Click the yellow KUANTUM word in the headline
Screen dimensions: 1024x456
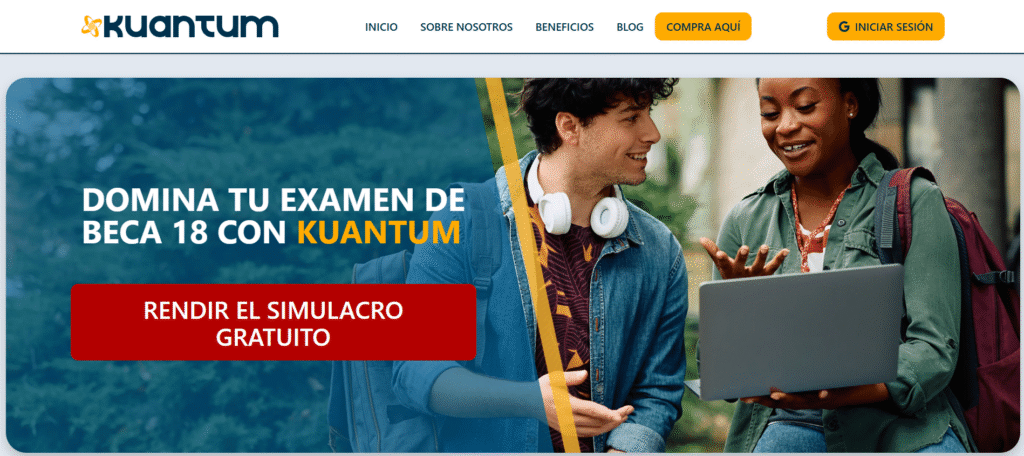point(379,233)
